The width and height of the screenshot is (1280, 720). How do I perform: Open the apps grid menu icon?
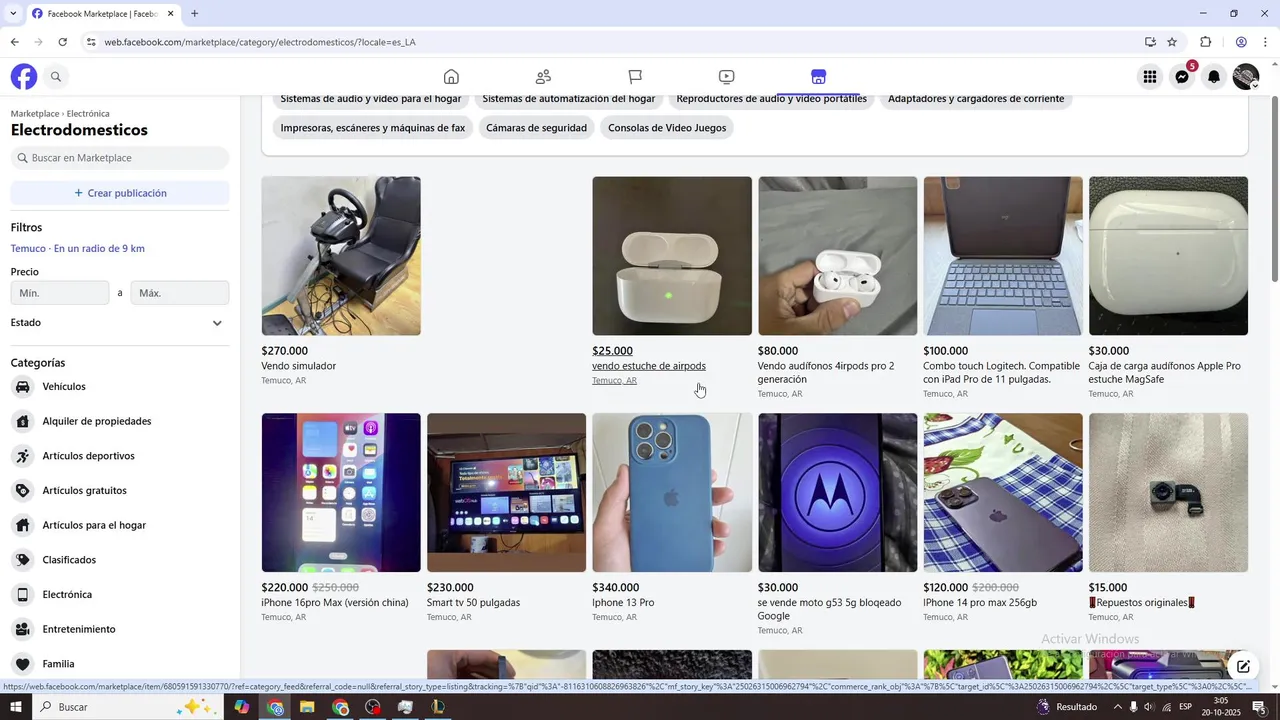[1150, 77]
